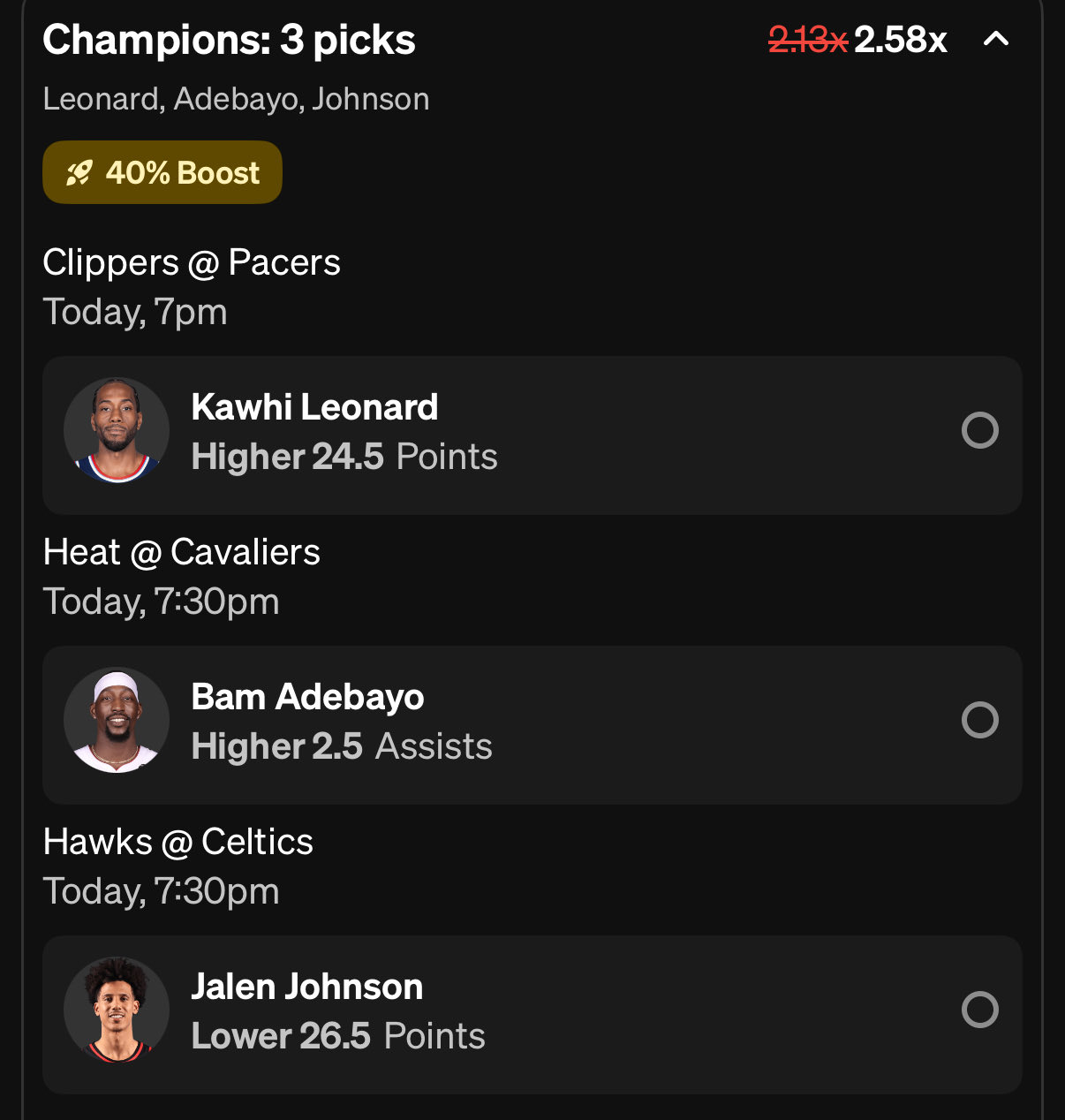Open the Clippers @ Pacers matchup
The height and width of the screenshot is (1120, 1065).
(x=192, y=263)
